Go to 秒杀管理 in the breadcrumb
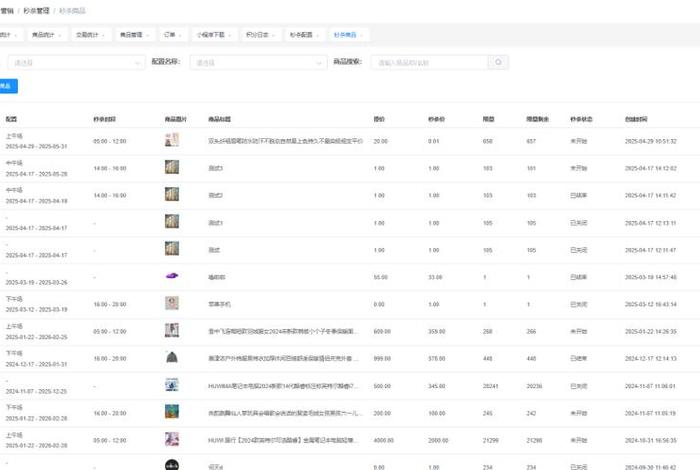Image resolution: width=700 pixels, height=470 pixels. (x=36, y=11)
